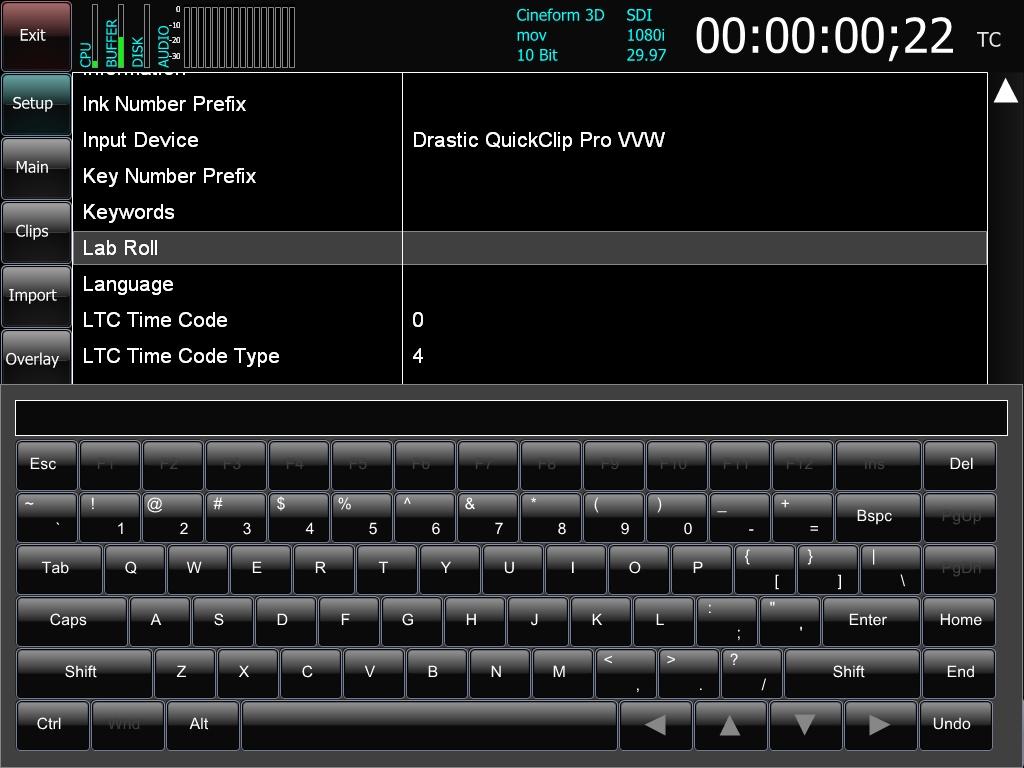
Task: Click the up arrow key on keyboard
Action: click(x=730, y=725)
